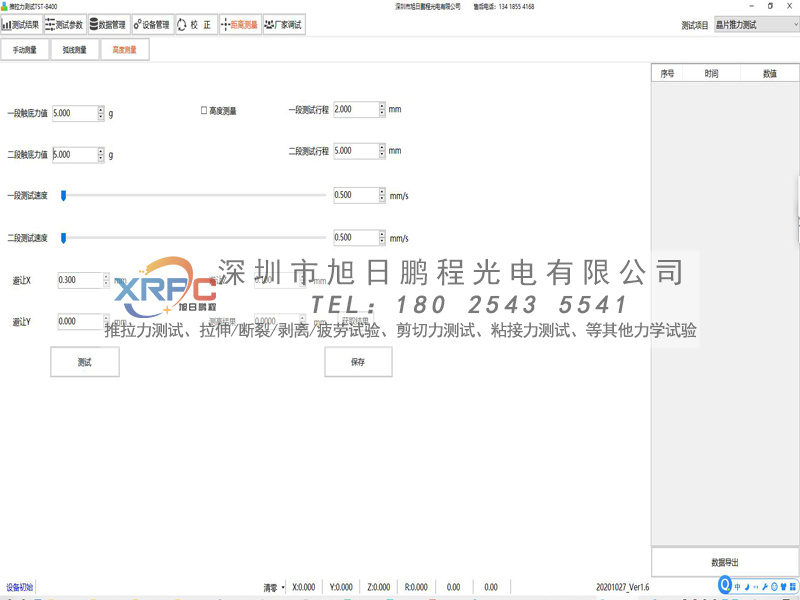The height and width of the screenshot is (600, 800).
Task: Adjust the 二段测试速度 spinner arrows
Action: (x=382, y=237)
